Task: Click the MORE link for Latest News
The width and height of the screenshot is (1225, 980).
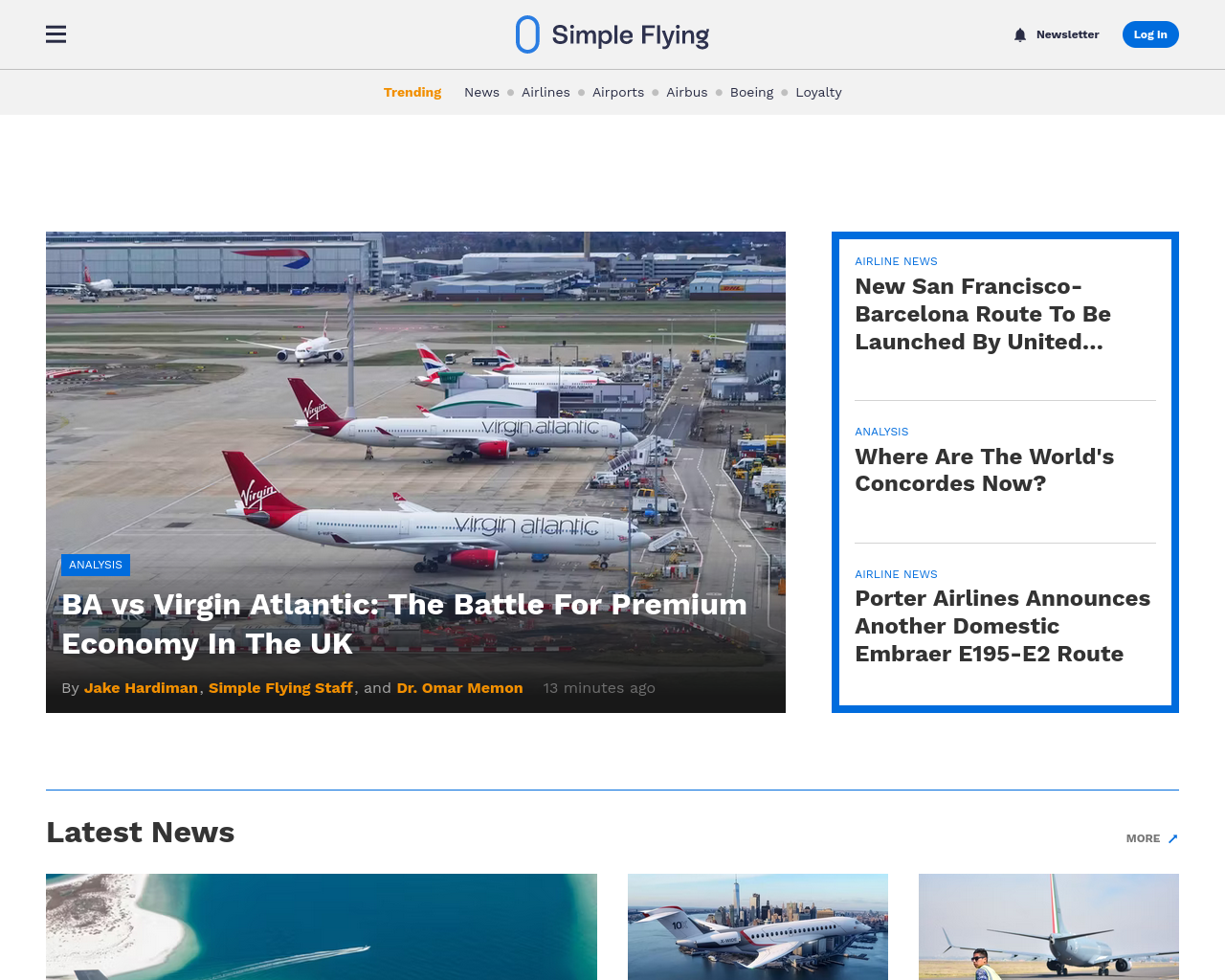Action: pos(1143,838)
